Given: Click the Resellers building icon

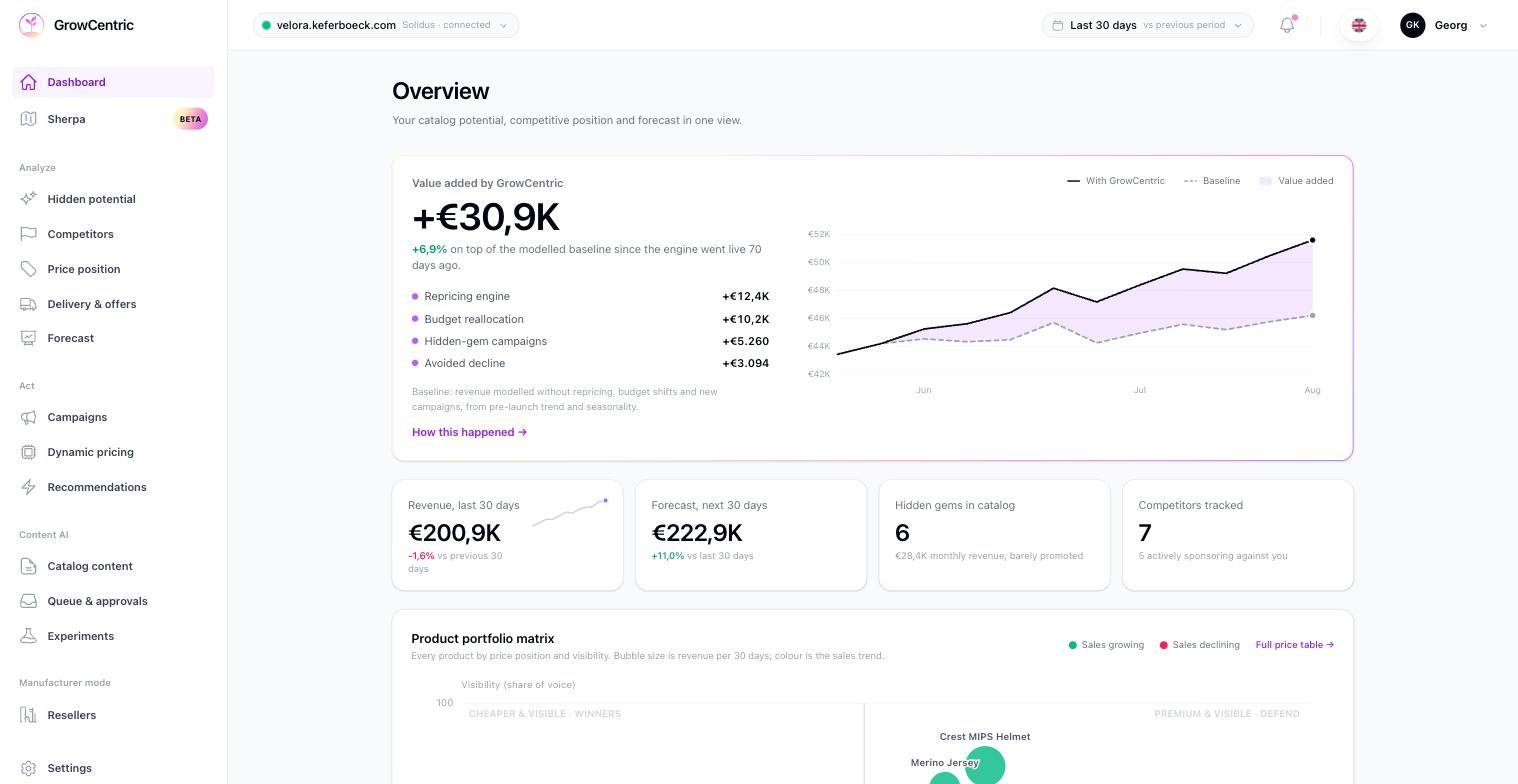Looking at the screenshot, I should [28, 715].
